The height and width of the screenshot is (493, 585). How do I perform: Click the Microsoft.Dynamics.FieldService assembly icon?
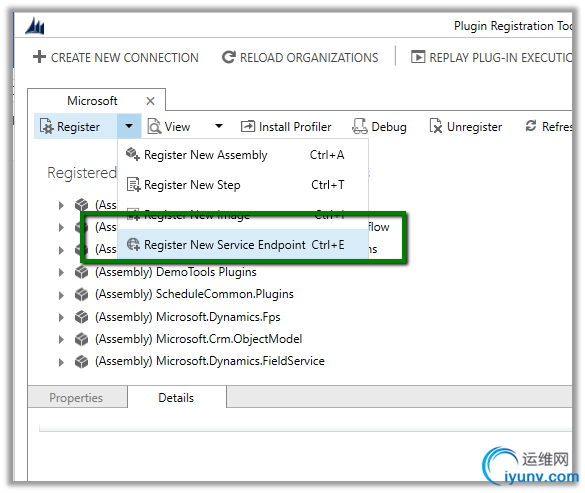(81, 362)
